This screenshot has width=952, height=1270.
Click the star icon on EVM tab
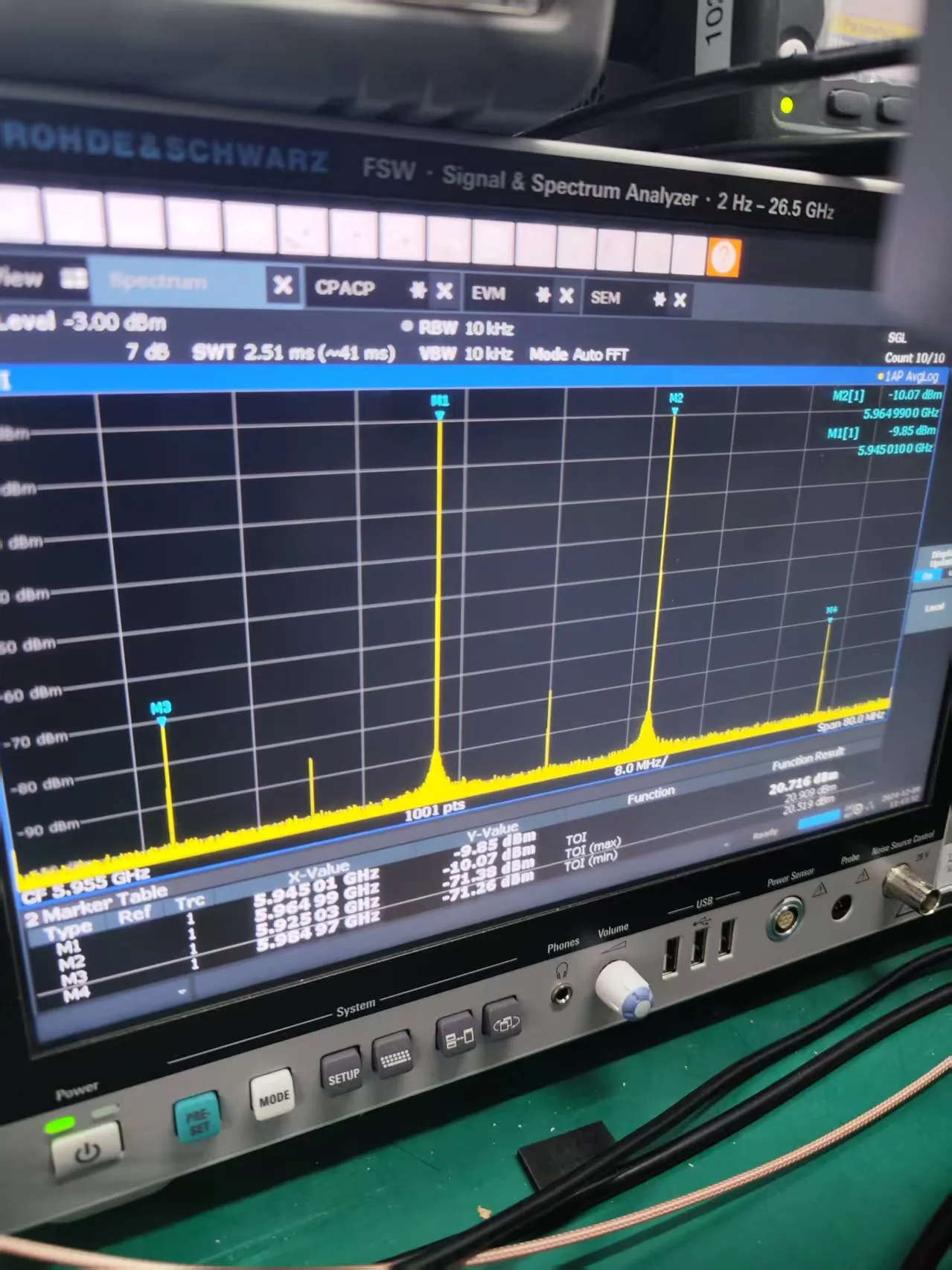pos(543,295)
